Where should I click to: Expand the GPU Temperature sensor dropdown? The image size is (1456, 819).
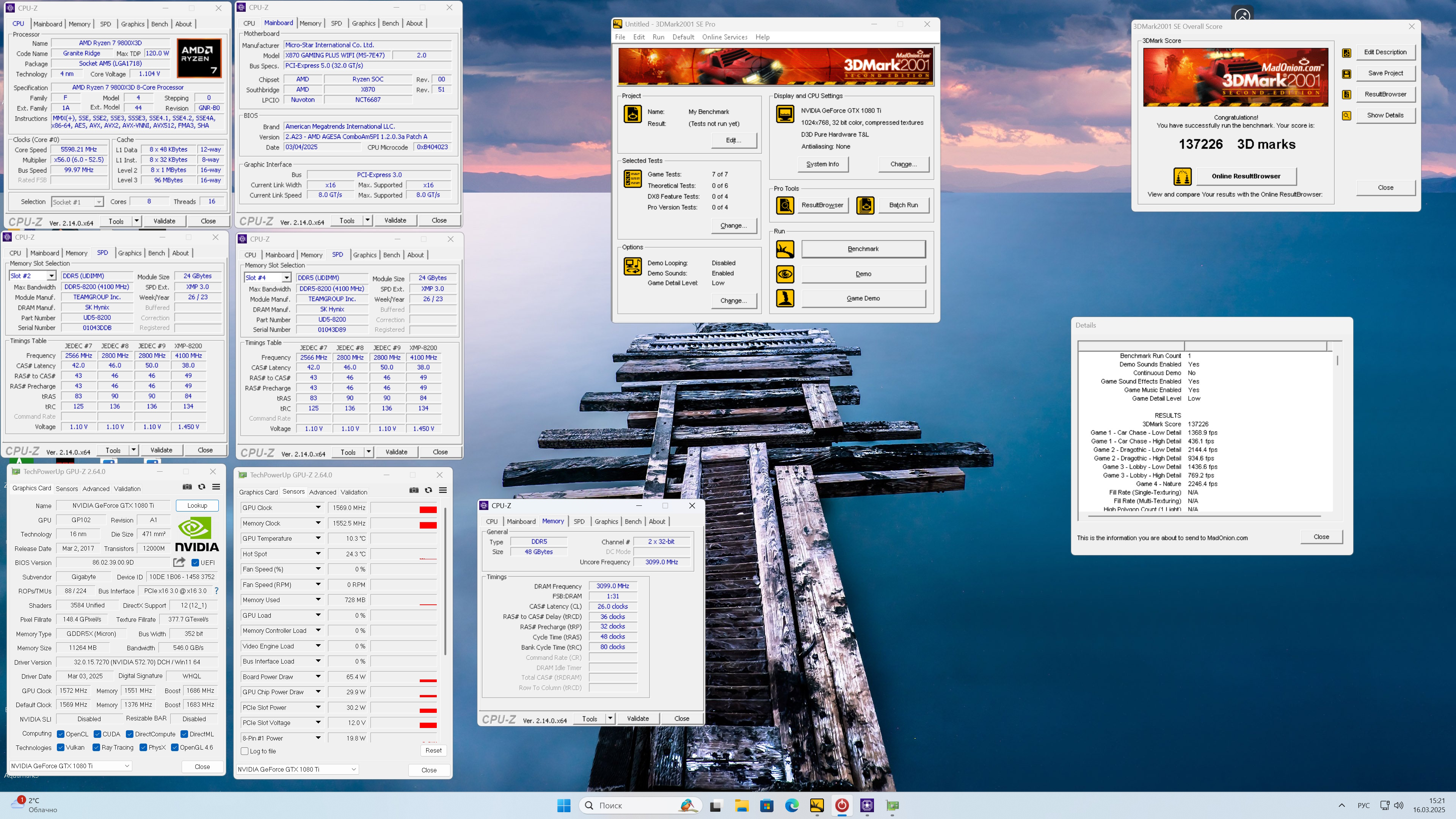[318, 538]
